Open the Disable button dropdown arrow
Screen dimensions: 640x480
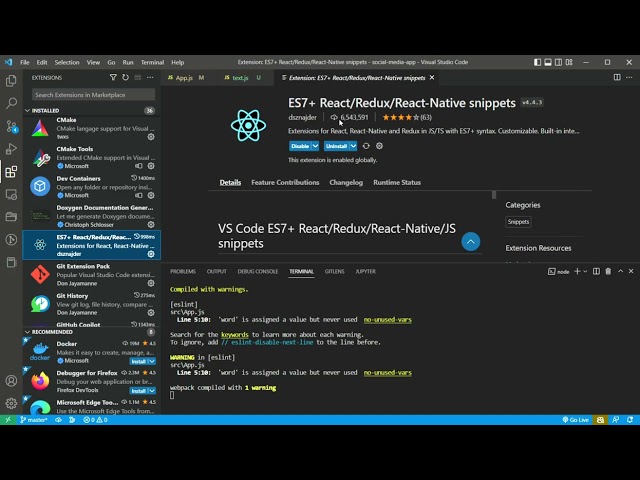click(316, 146)
